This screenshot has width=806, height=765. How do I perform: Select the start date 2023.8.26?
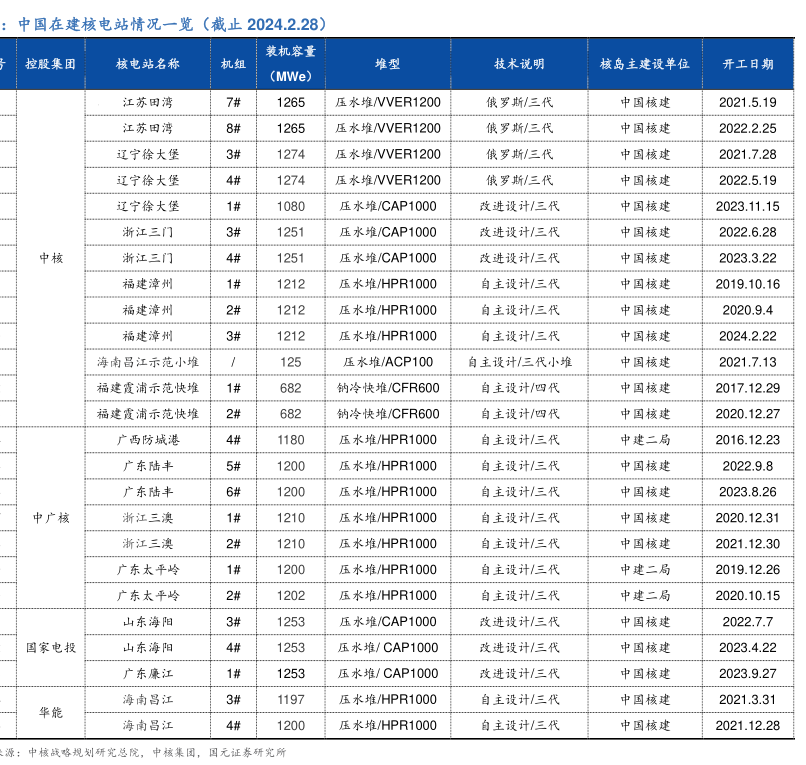point(748,492)
